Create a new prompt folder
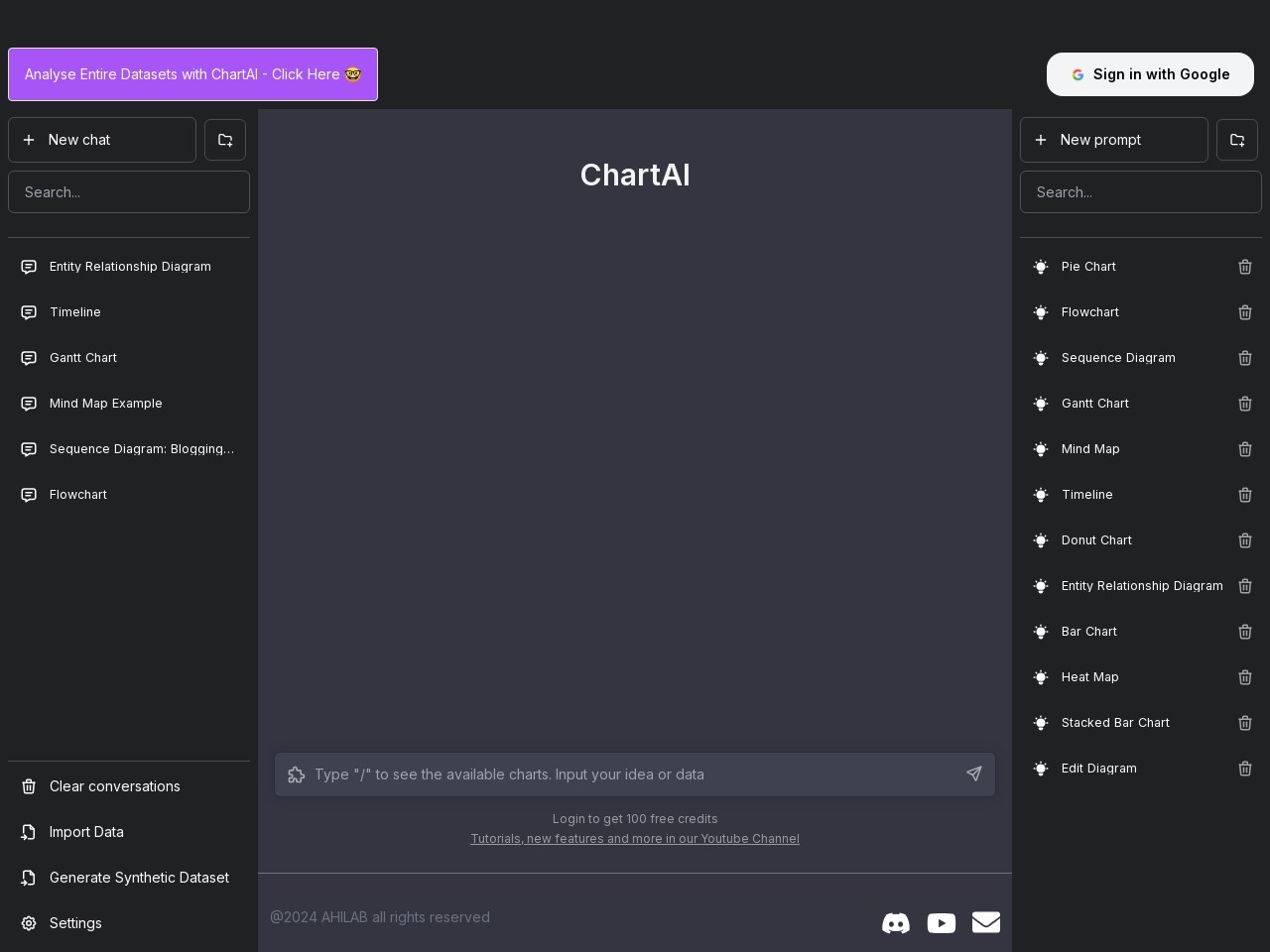The width and height of the screenshot is (1270, 952). coord(1237,140)
